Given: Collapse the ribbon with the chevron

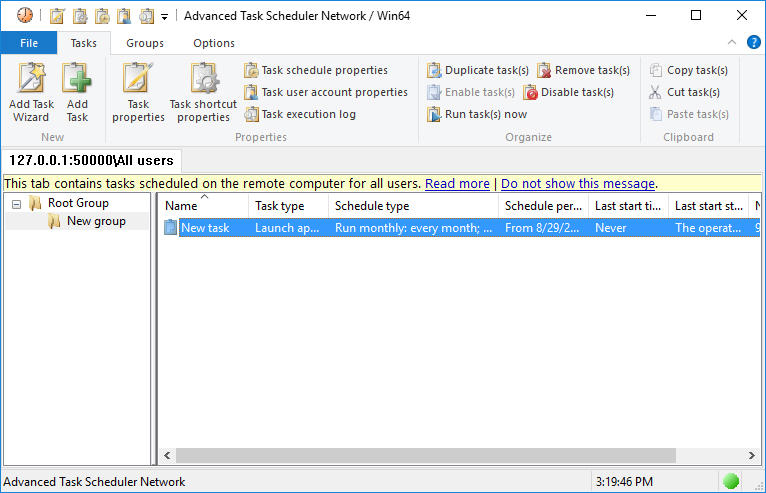Looking at the screenshot, I should coord(732,43).
